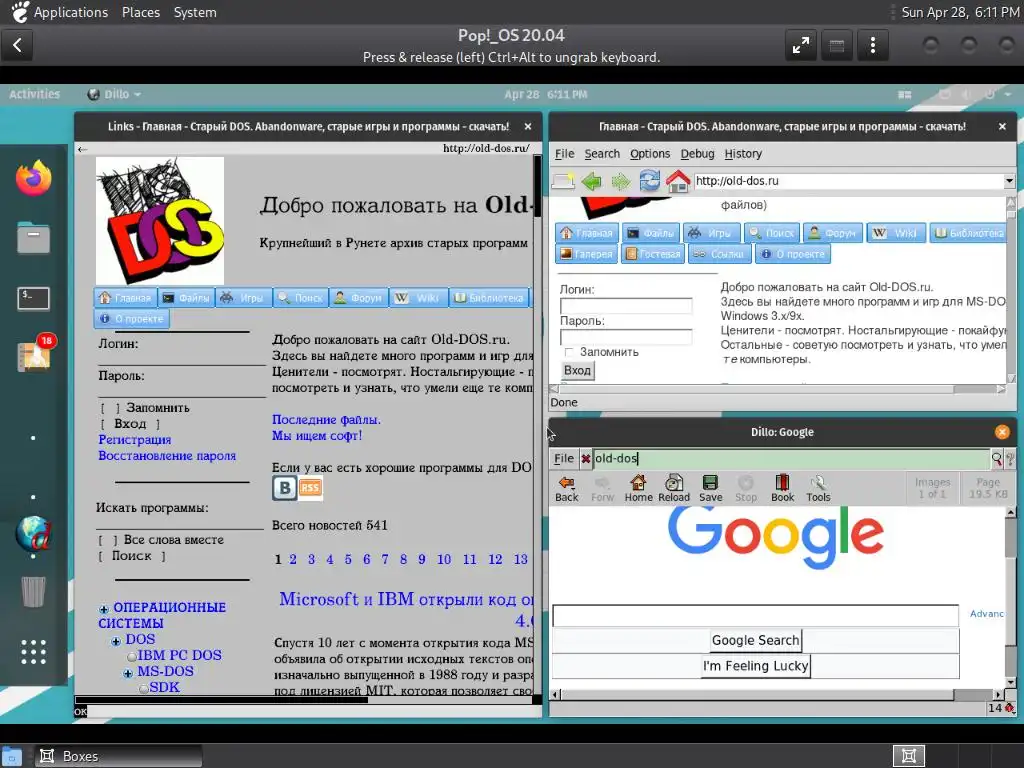Open Options menu in NetSurf
The width and height of the screenshot is (1024, 768).
(x=650, y=153)
